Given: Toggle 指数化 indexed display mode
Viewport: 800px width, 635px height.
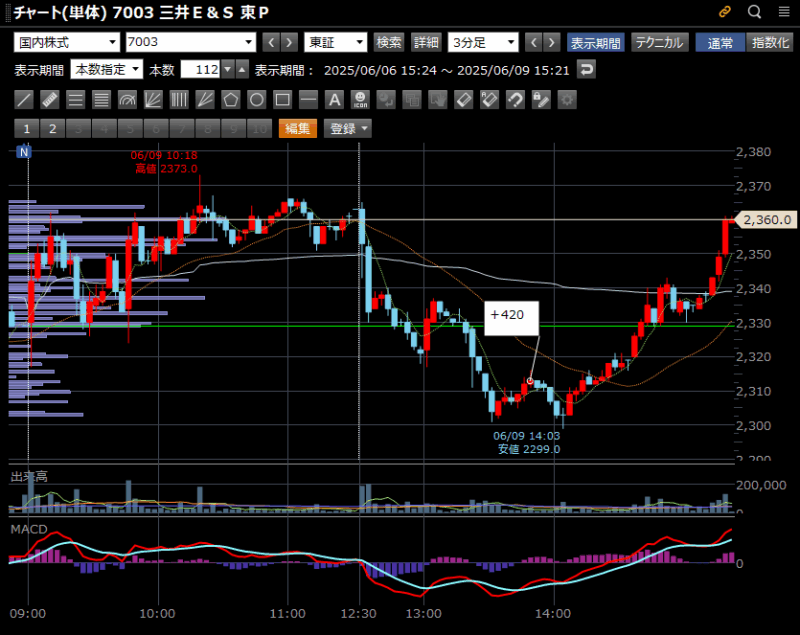Looking at the screenshot, I should pyautogui.click(x=770, y=42).
